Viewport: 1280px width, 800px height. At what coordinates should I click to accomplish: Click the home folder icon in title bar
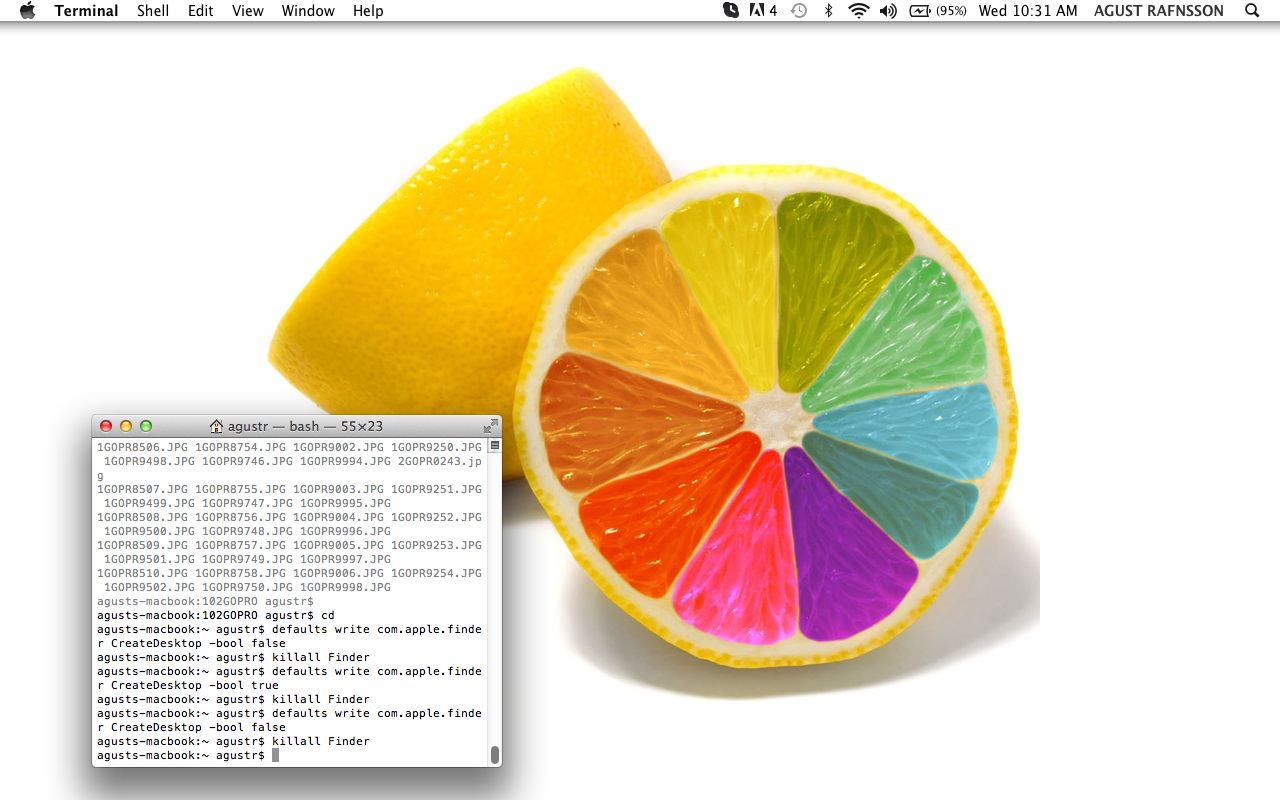point(216,426)
